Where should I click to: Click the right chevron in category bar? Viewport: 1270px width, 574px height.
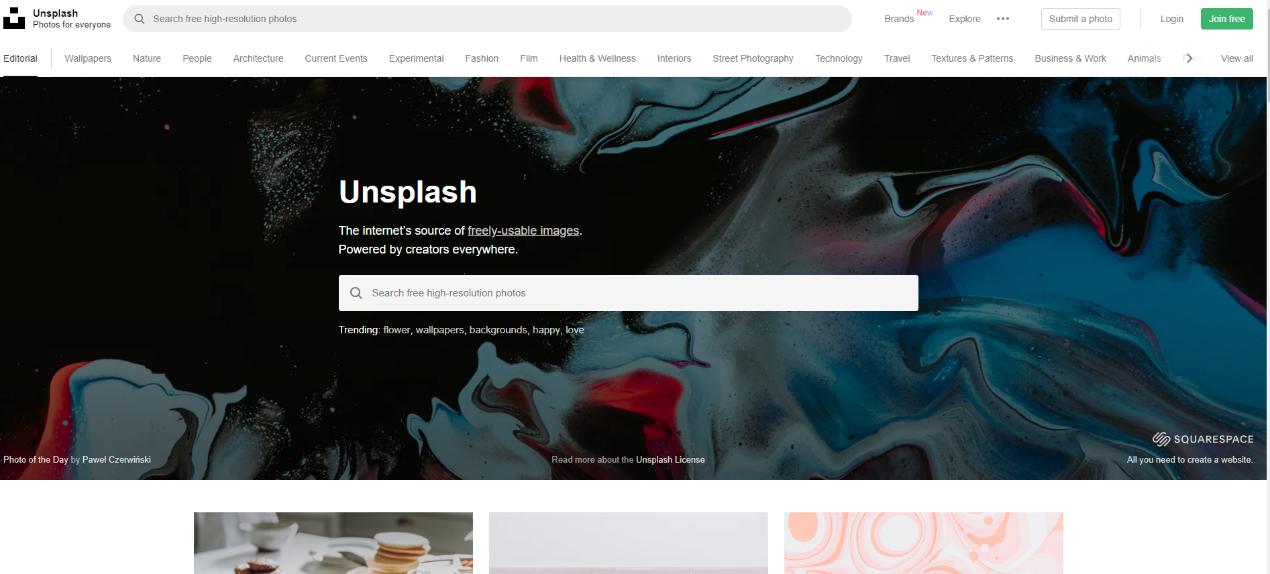tap(1189, 58)
